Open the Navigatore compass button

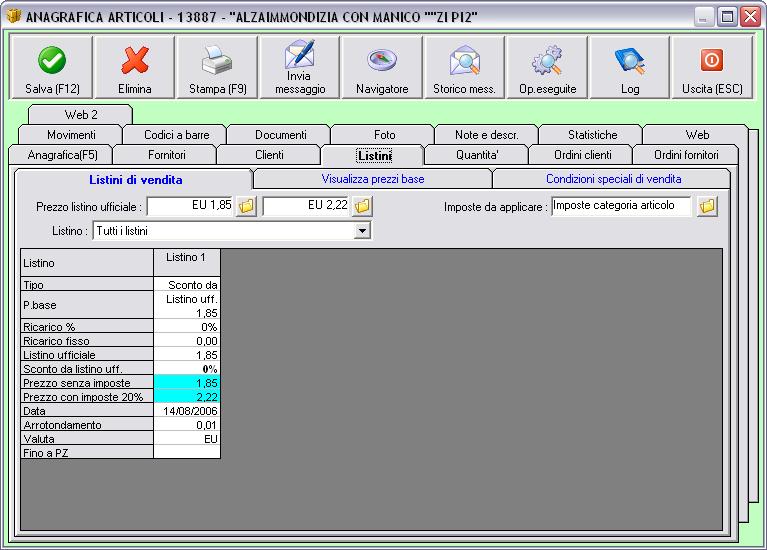pyautogui.click(x=382, y=67)
